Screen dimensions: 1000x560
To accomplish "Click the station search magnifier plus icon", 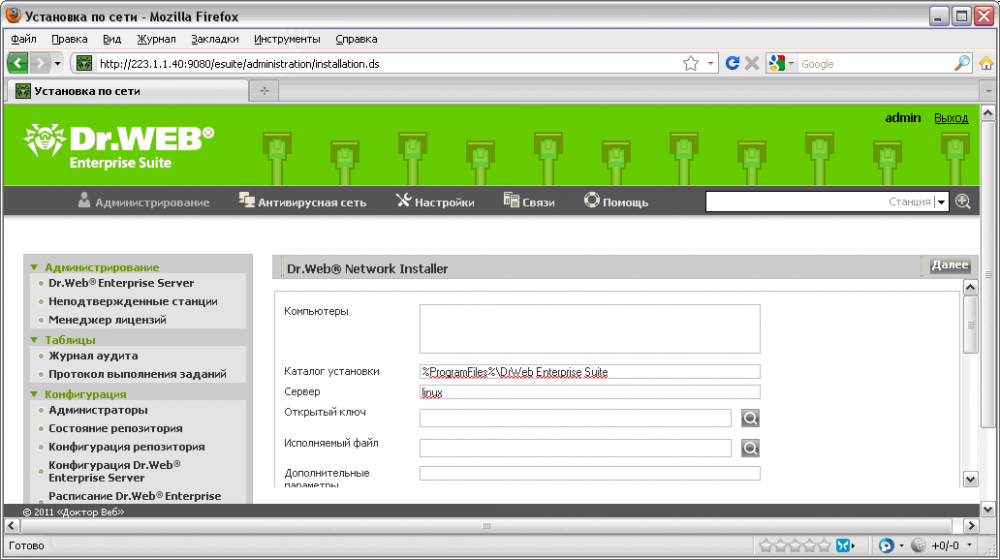I will pyautogui.click(x=963, y=202).
